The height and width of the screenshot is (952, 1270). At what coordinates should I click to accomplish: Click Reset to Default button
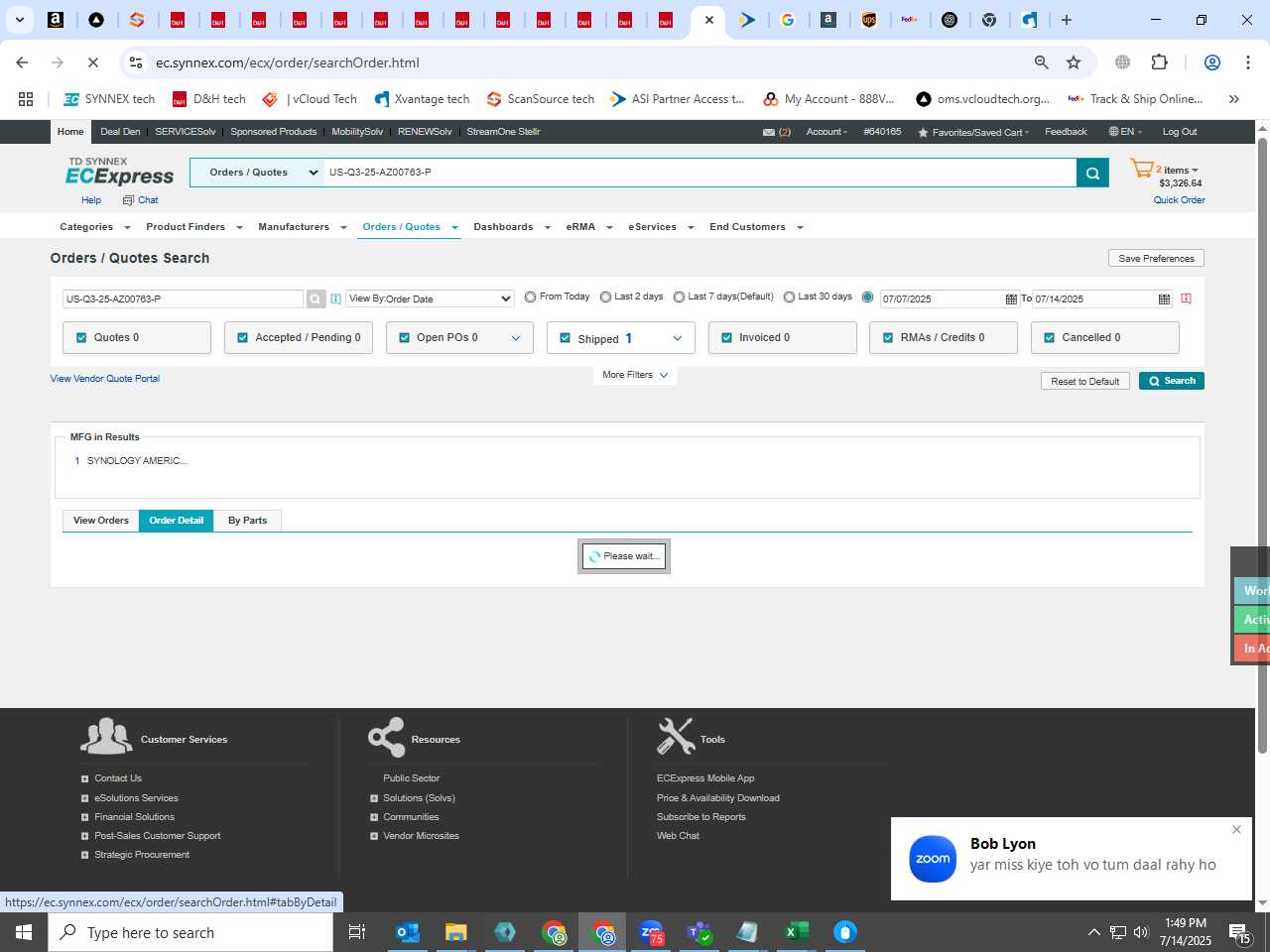[x=1084, y=381]
